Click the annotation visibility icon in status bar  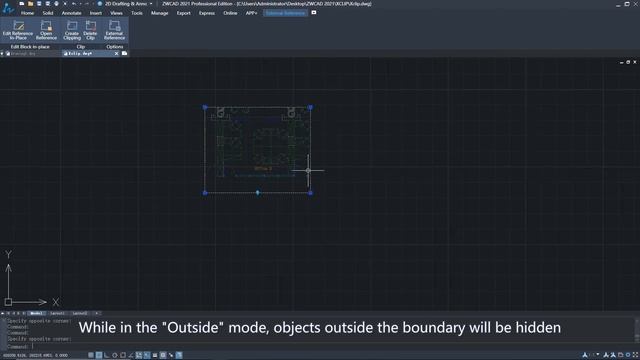click(606, 355)
